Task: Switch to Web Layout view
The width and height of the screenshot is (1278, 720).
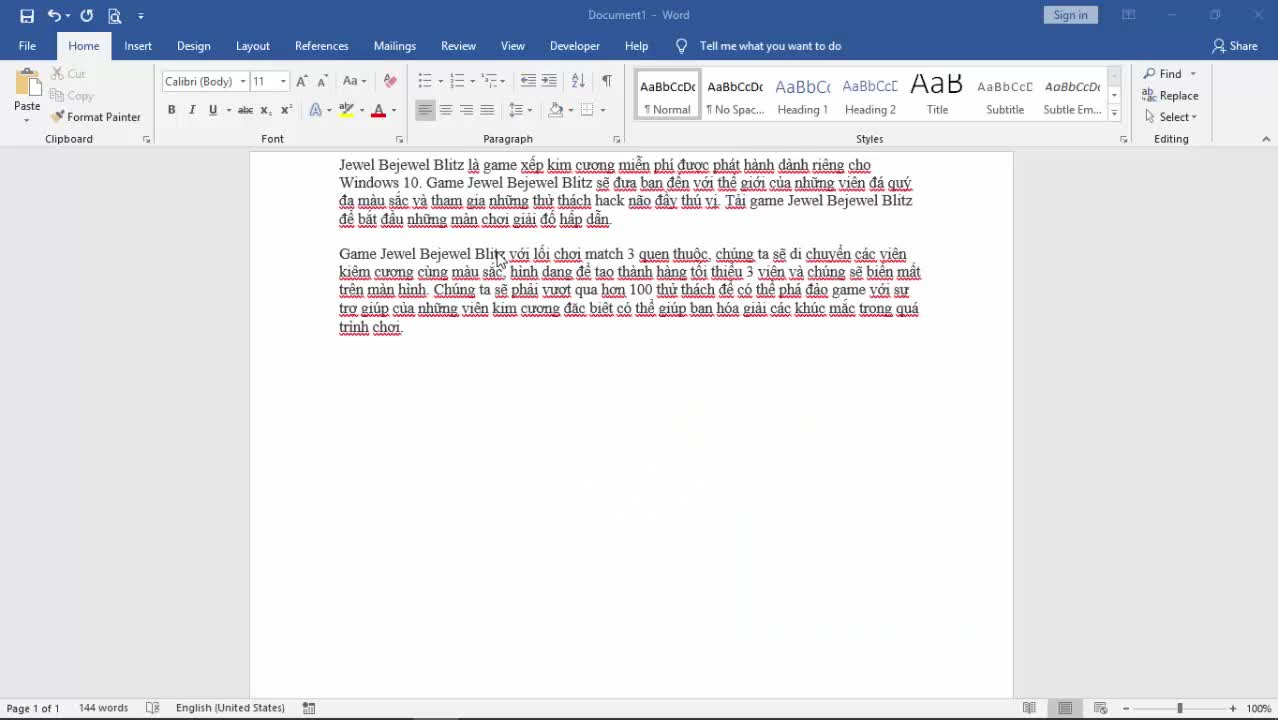Action: pos(1101,708)
